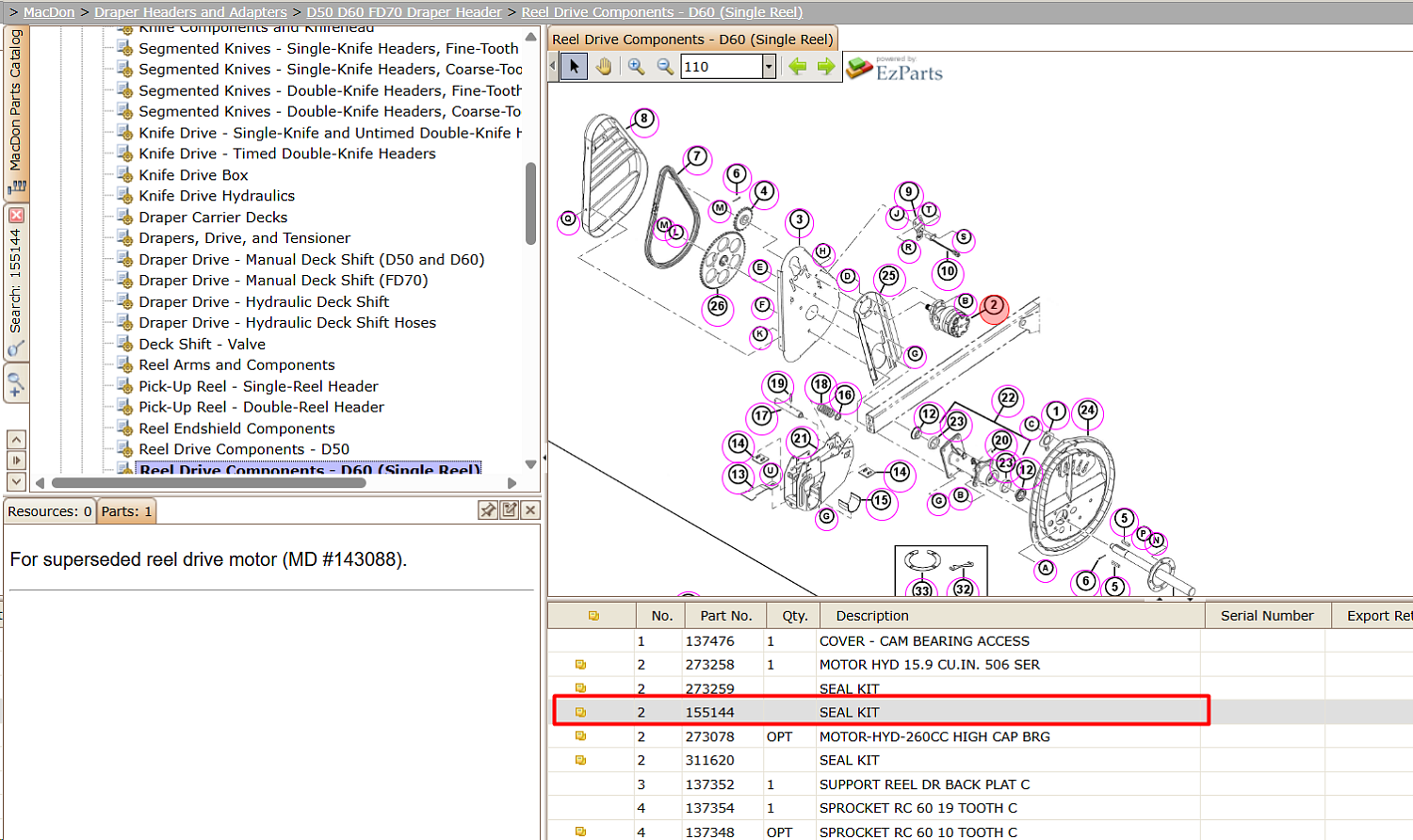This screenshot has height=840, width=1413.
Task: Click note icon for part 155144
Action: point(580,713)
